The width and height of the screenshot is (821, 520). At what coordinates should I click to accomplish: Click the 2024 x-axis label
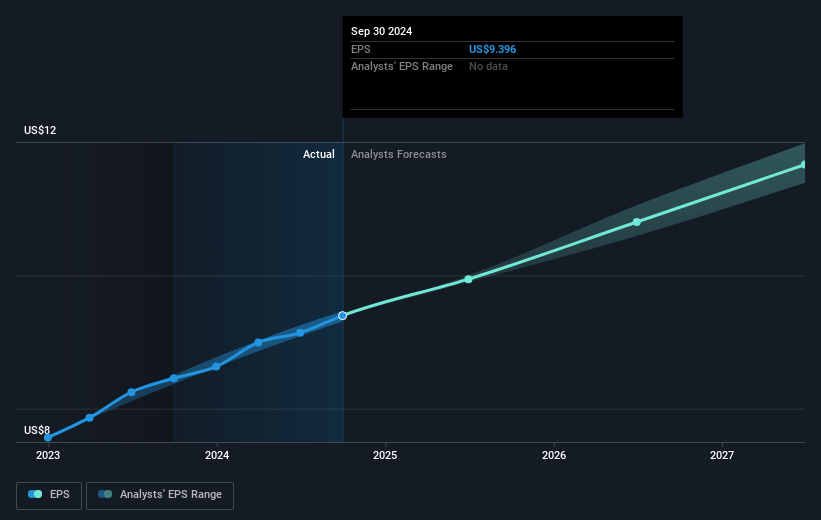coord(217,455)
